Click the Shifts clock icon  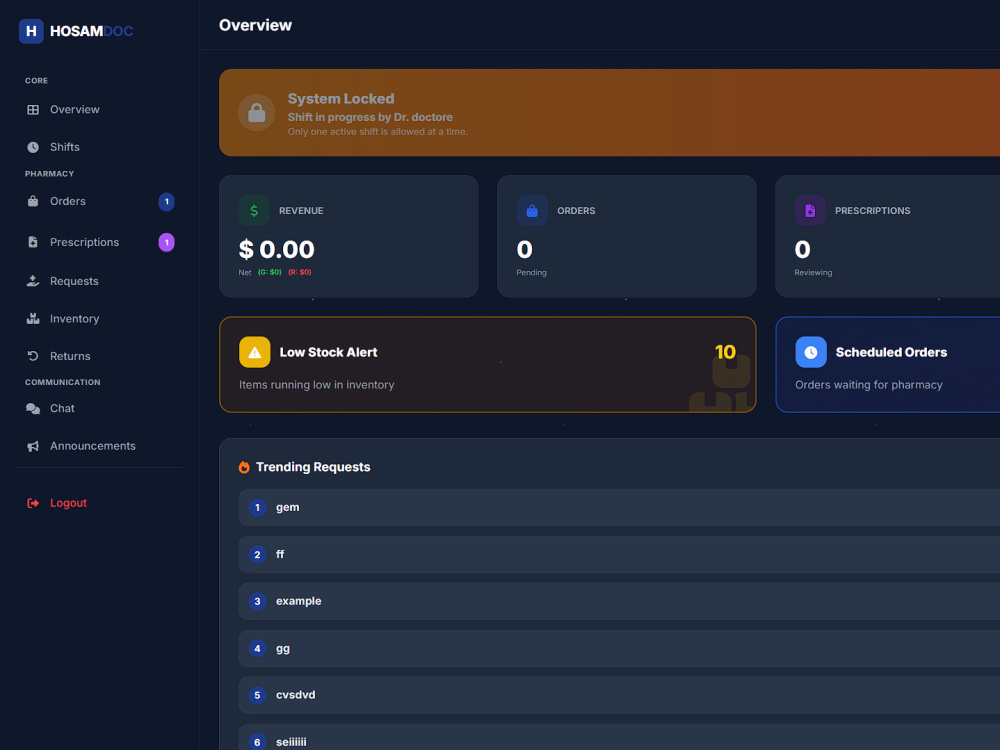coord(33,147)
